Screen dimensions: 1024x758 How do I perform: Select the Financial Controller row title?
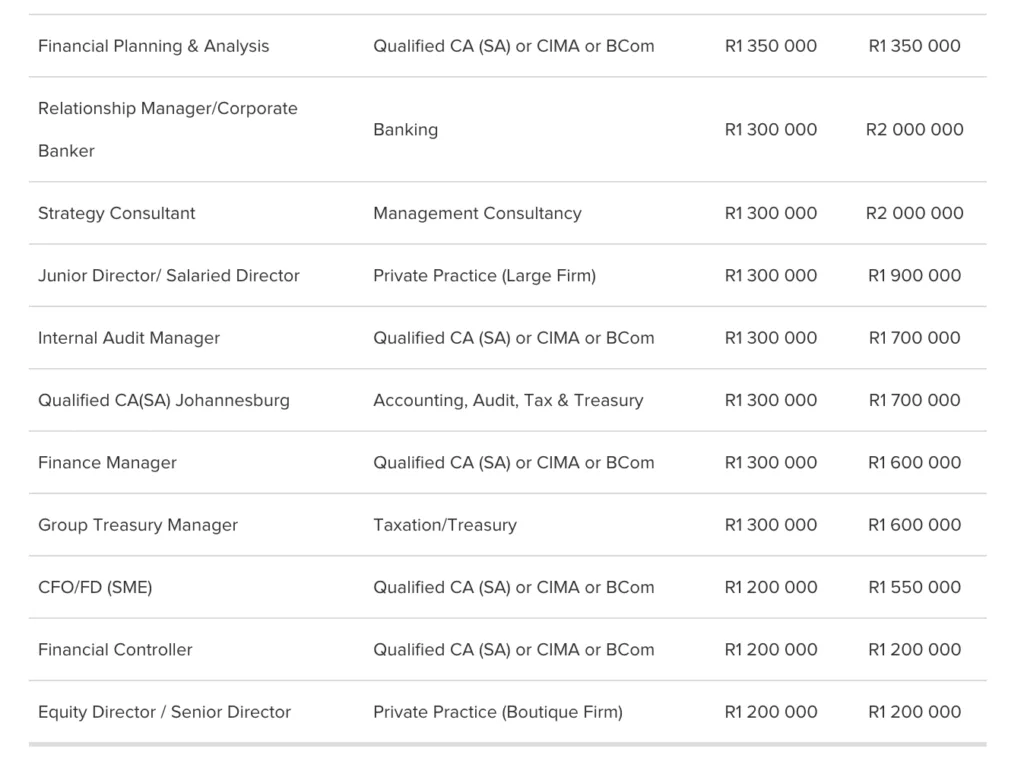115,650
